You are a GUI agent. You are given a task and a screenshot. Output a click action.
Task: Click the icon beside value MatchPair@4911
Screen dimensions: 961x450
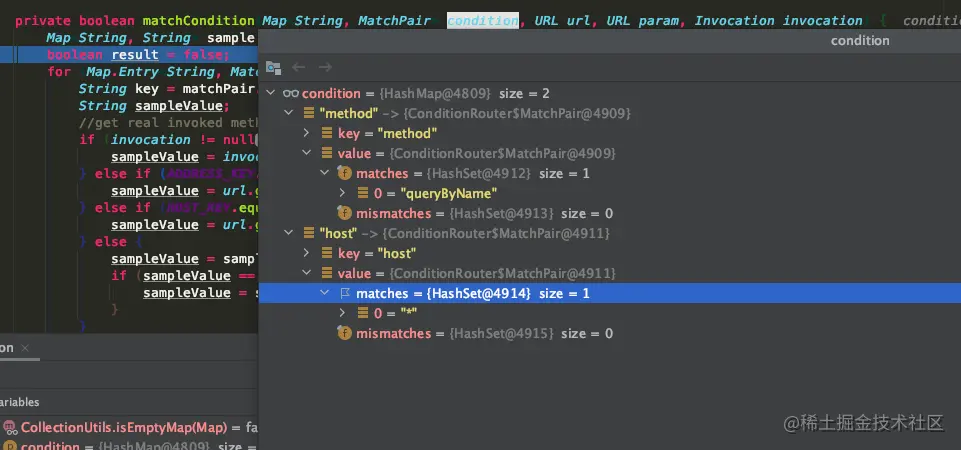[x=327, y=273]
